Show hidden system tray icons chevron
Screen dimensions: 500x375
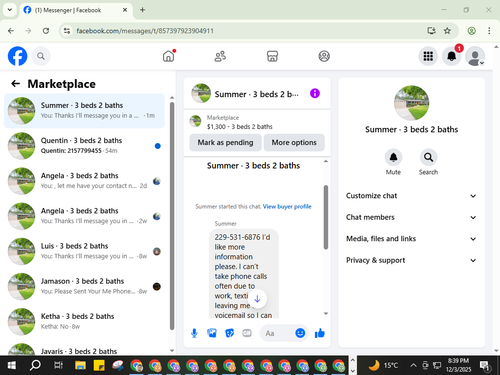[413, 366]
